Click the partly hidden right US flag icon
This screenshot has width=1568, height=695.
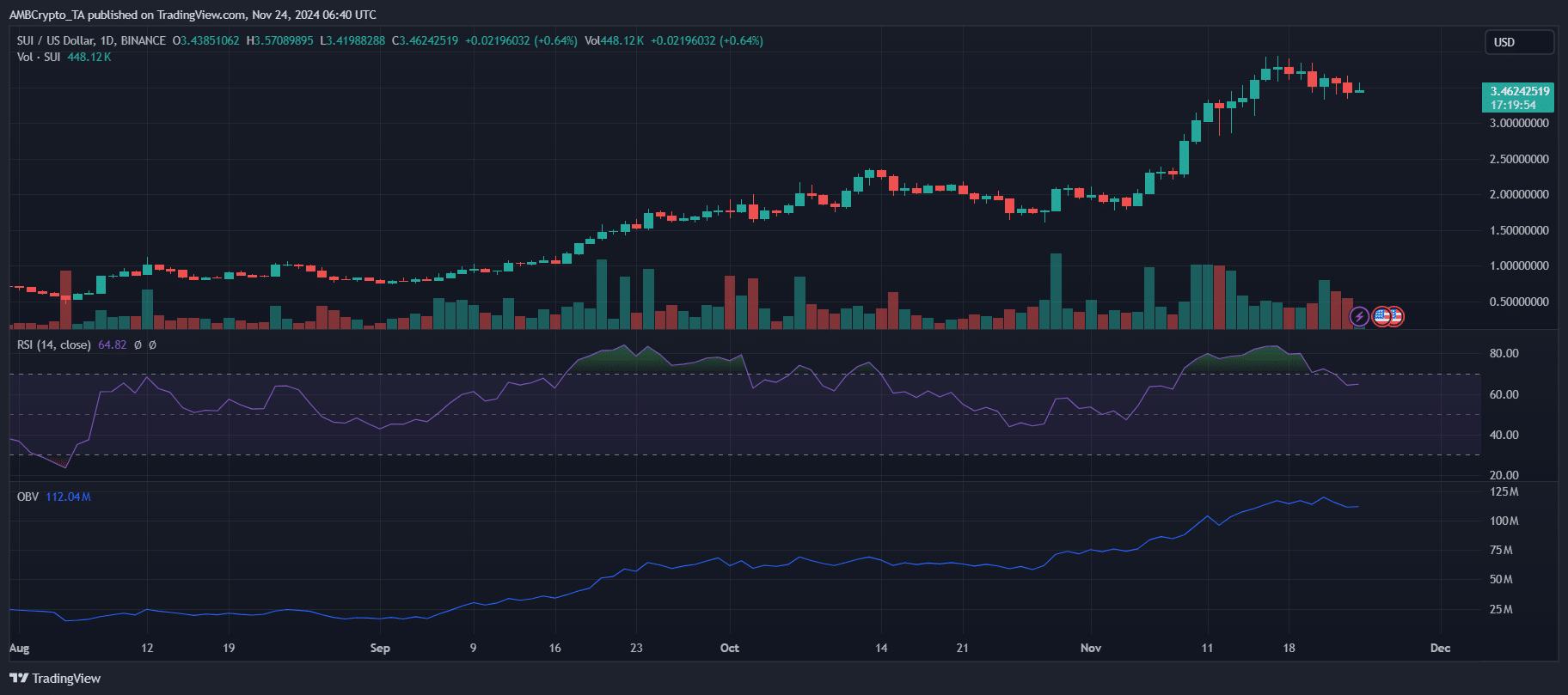click(1397, 317)
